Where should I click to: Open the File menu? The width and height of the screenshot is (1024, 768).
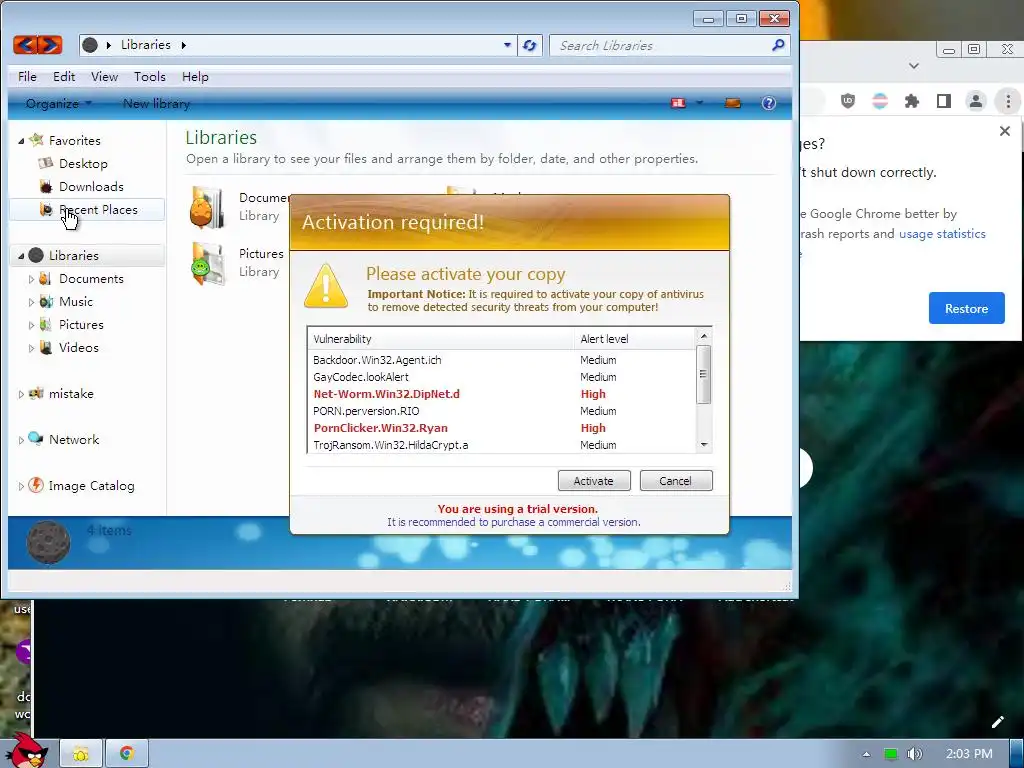[x=27, y=76]
